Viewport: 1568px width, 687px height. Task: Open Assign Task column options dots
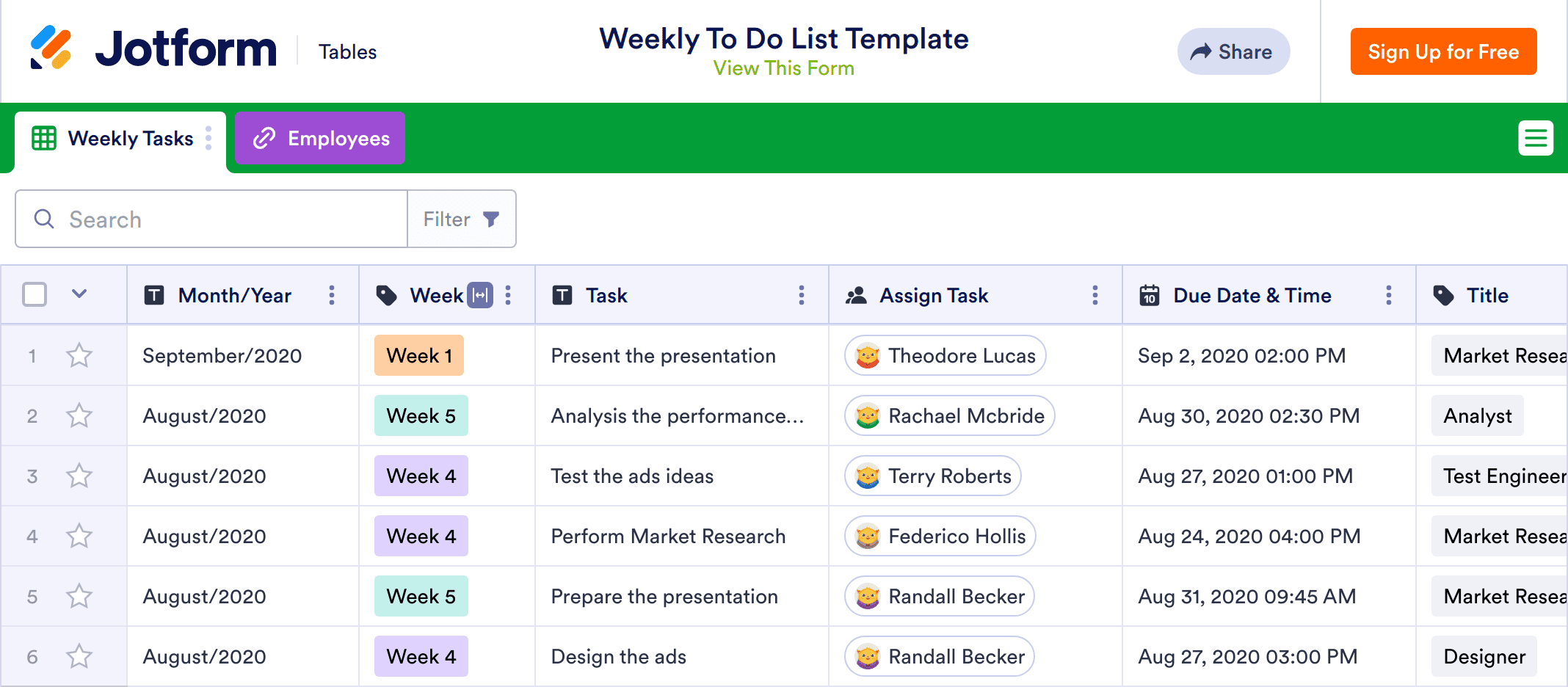(1095, 295)
